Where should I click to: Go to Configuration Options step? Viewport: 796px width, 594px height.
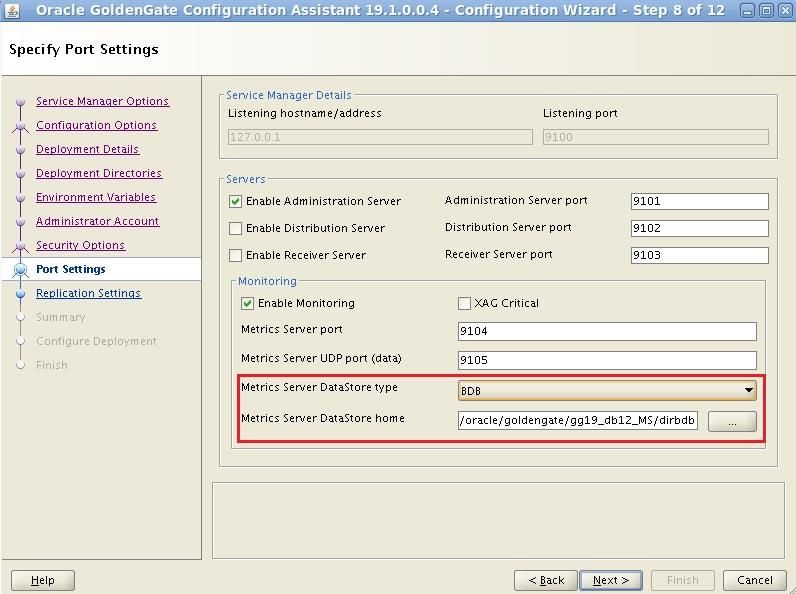tap(96, 125)
